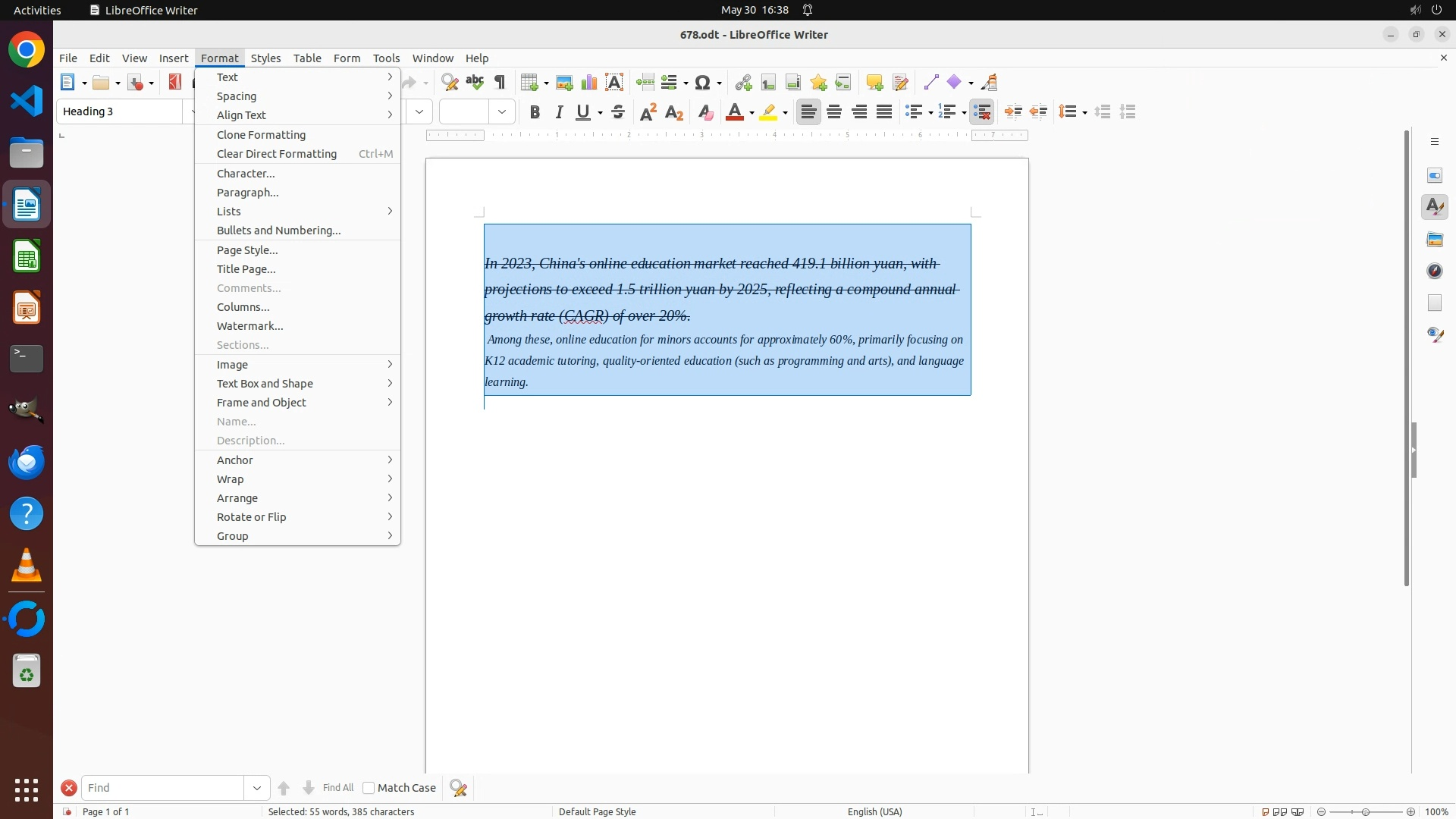Toggle formatting marks with the pilcrow icon
1456x819 pixels.
click(x=500, y=83)
